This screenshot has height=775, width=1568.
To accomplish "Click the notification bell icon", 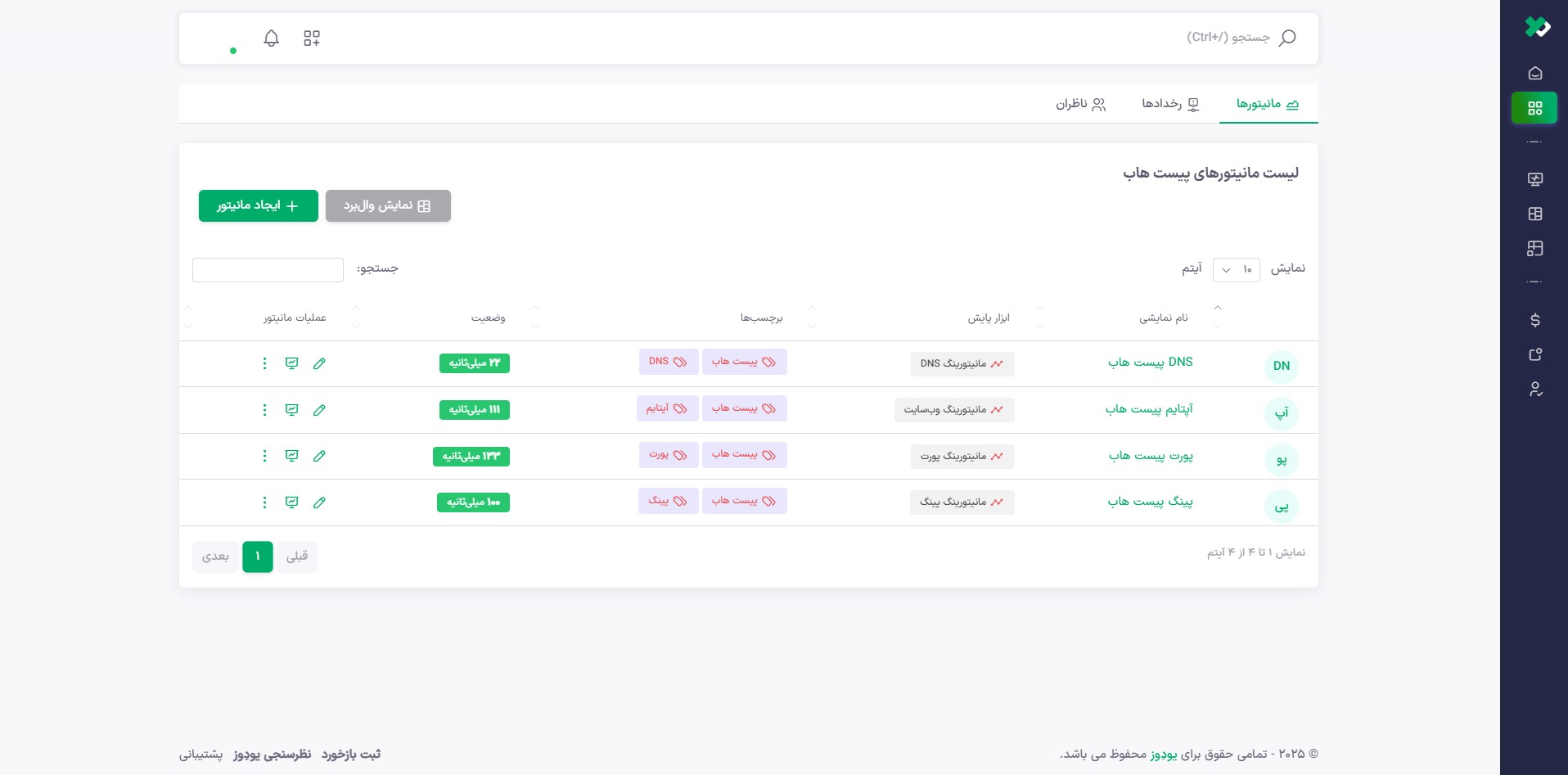I will tap(271, 38).
